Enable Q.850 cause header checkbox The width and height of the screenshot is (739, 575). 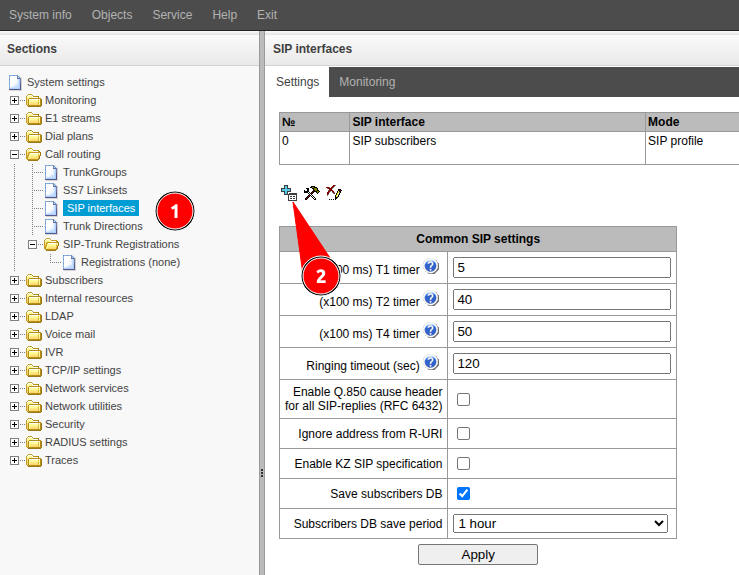click(463, 400)
